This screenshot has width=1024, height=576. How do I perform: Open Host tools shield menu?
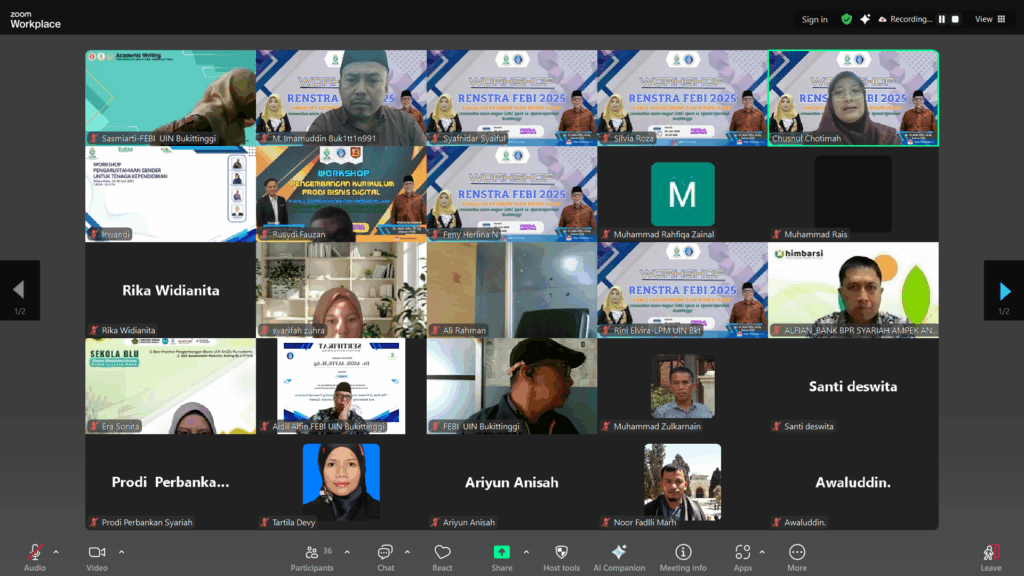pos(561,556)
